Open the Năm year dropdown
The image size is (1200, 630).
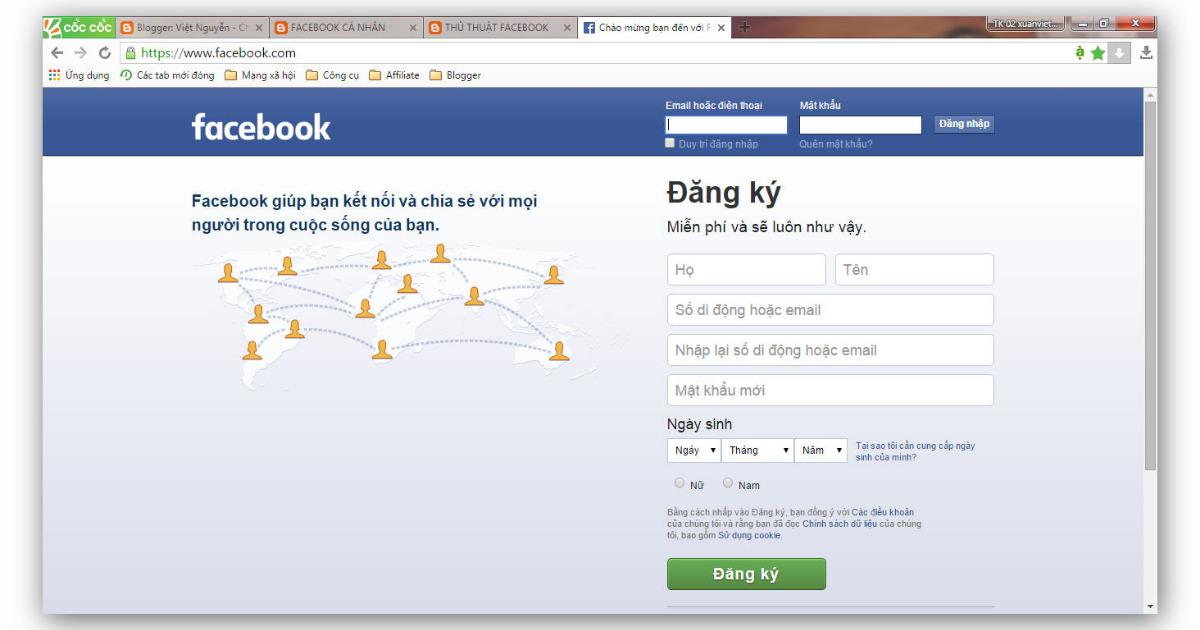click(821, 450)
